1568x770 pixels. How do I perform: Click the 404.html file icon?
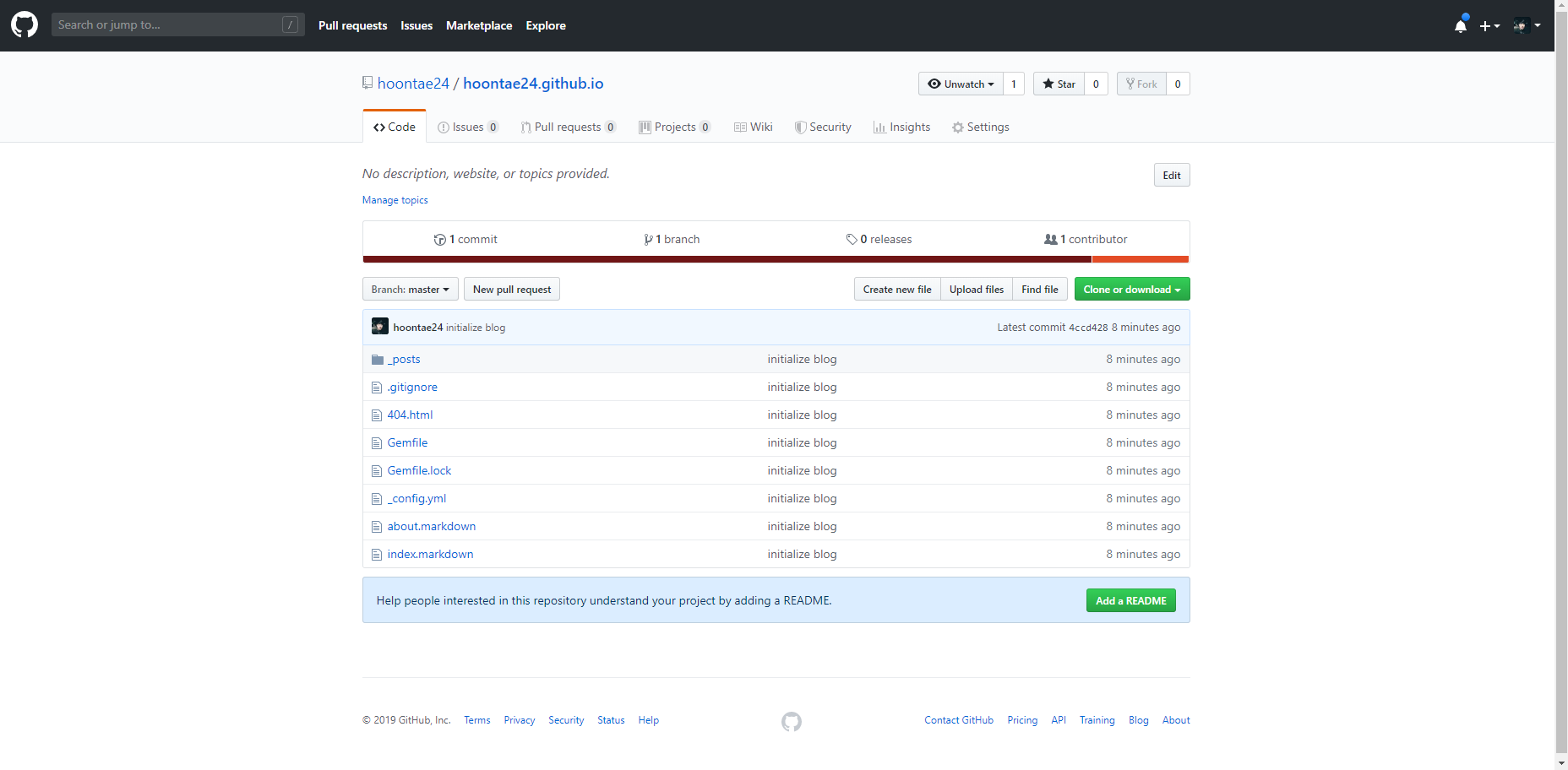[x=377, y=415]
